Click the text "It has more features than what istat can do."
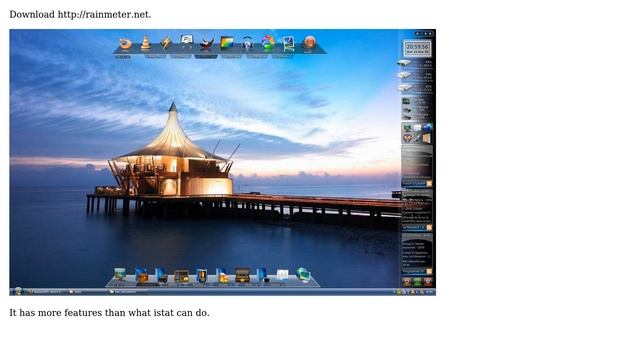 coord(109,313)
